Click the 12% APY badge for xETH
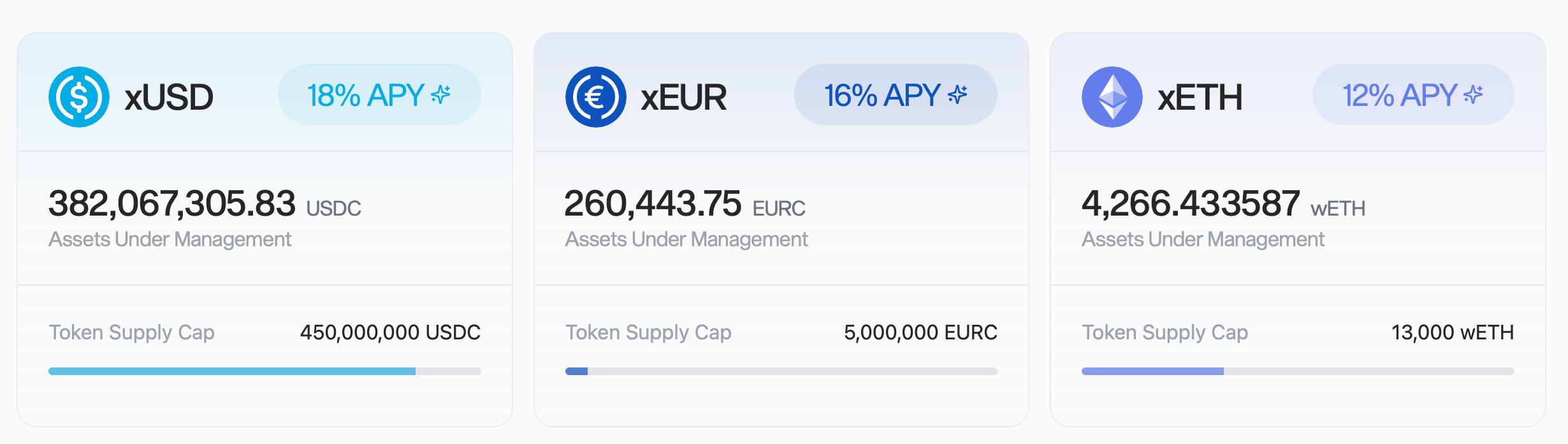Screen dimensions: 1568x444 click(1412, 94)
